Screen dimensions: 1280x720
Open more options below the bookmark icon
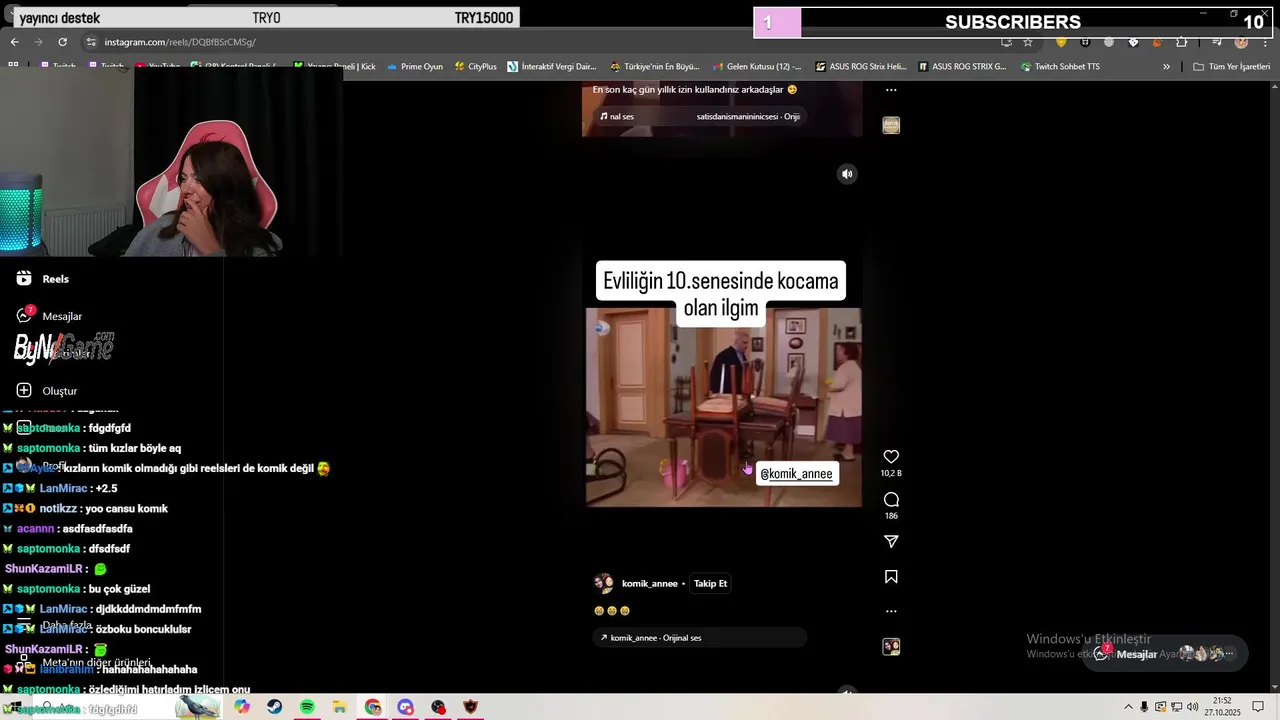[x=891, y=611]
